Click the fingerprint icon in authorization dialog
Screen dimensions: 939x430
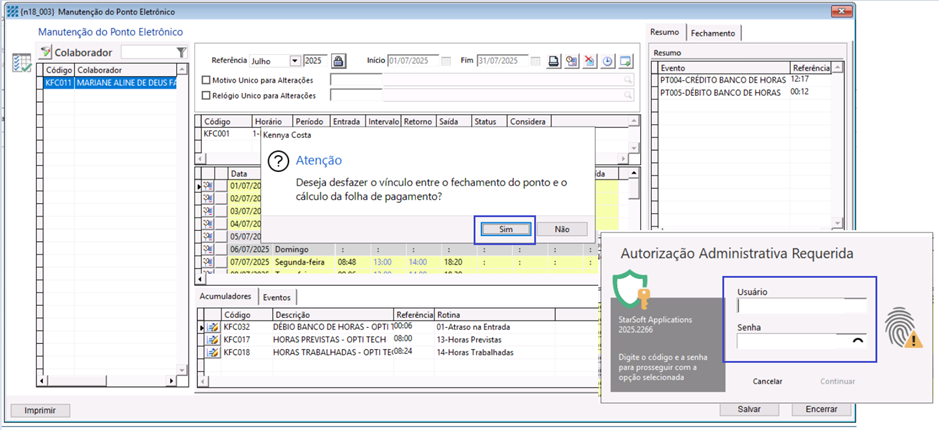point(900,328)
